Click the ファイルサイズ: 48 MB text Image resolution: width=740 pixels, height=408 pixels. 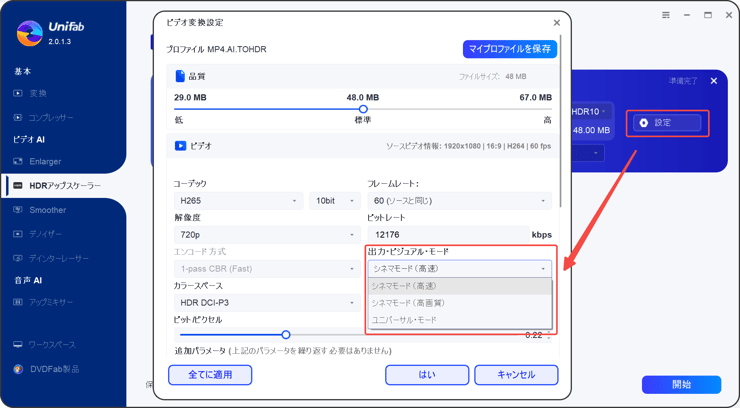coord(493,76)
